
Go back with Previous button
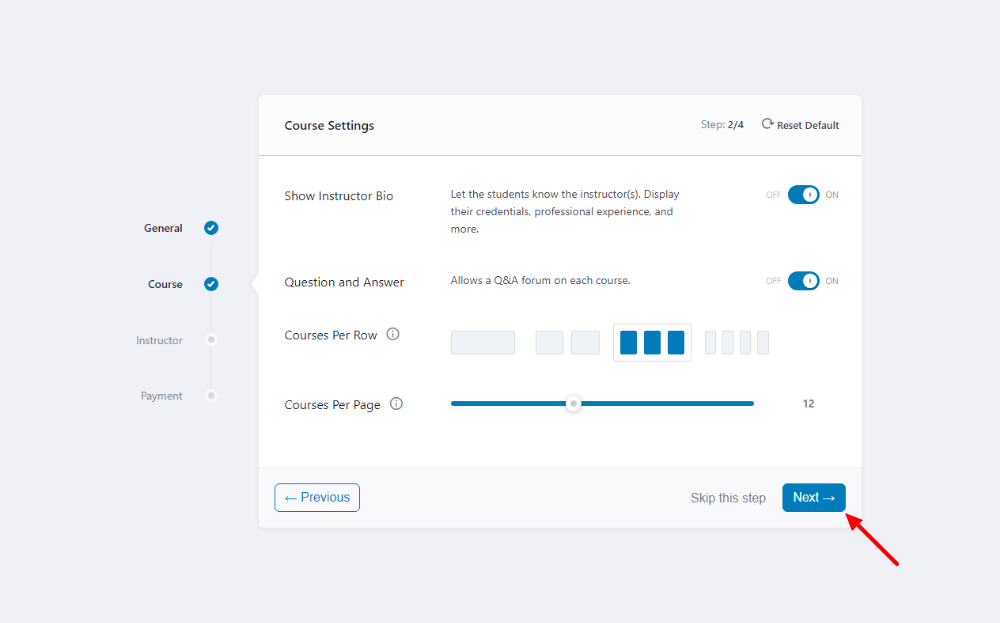pyautogui.click(x=317, y=497)
